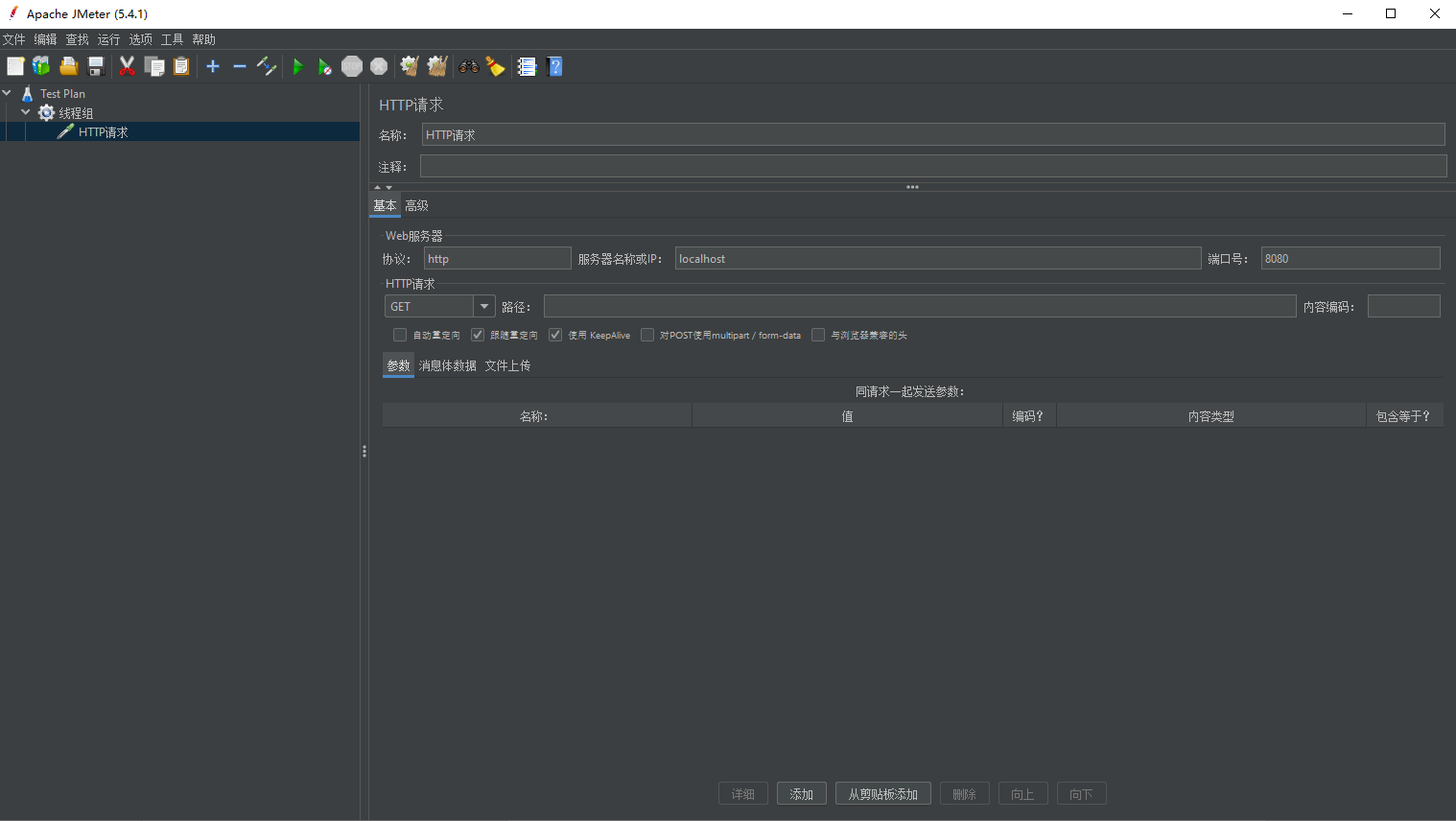
Task: Reset search with yellow broom icon
Action: [496, 66]
